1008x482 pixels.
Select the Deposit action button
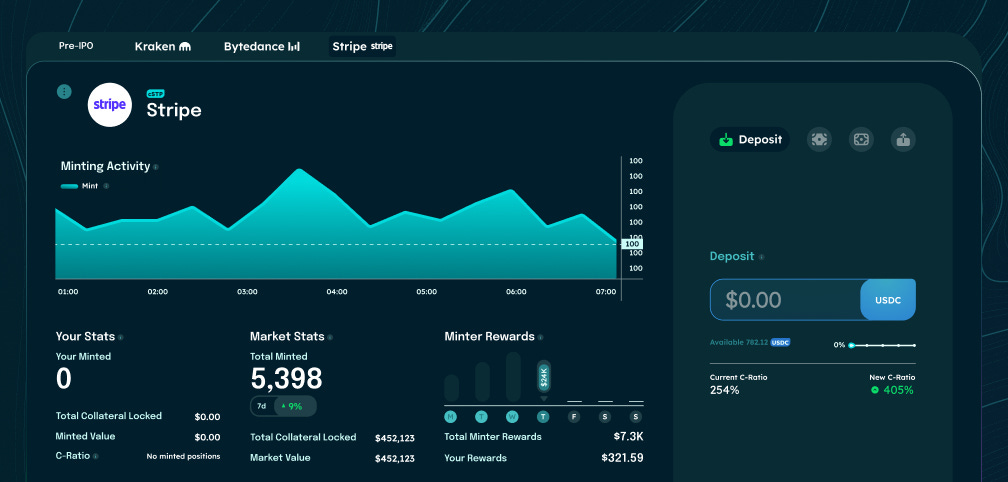[750, 139]
